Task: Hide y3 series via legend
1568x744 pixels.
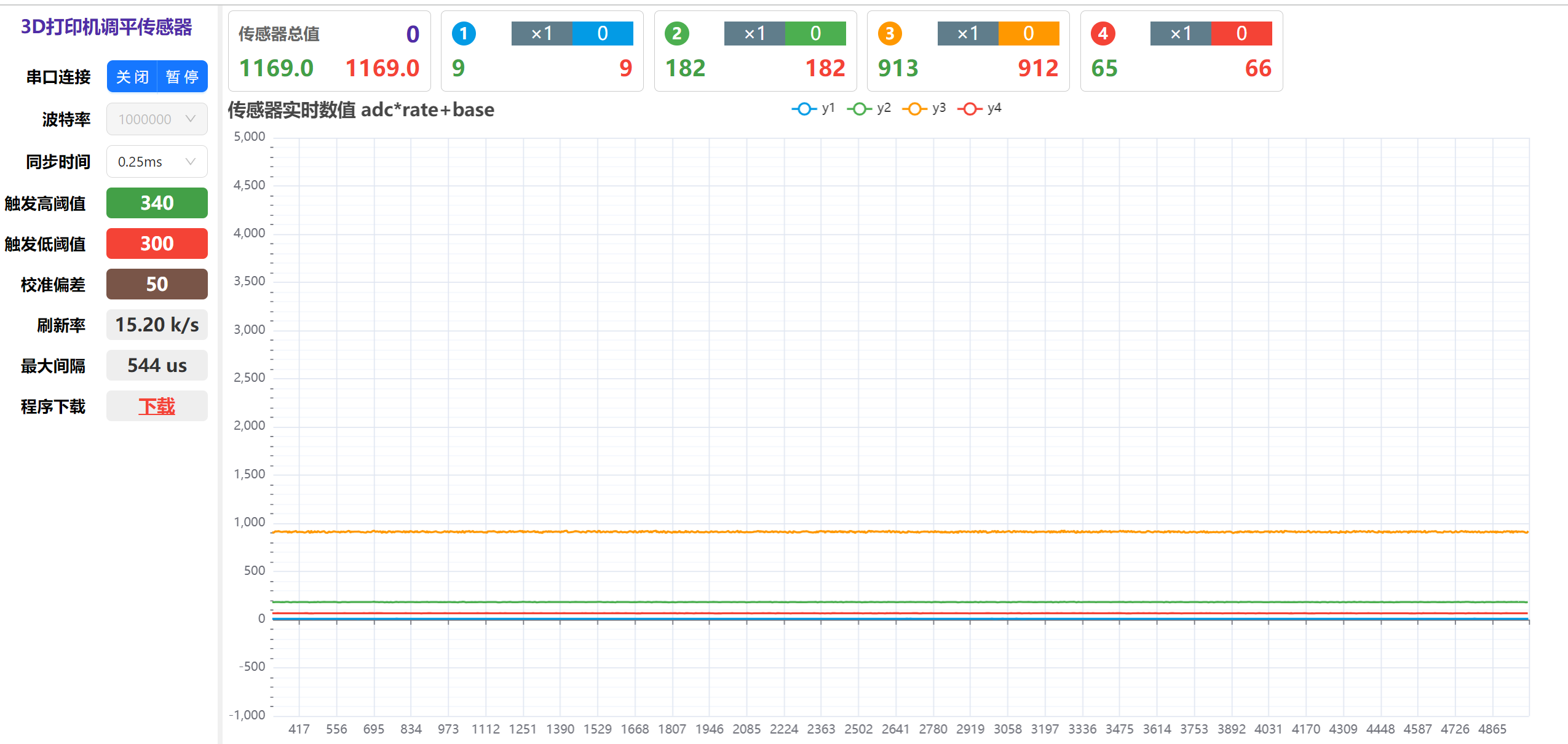Action: [x=924, y=109]
